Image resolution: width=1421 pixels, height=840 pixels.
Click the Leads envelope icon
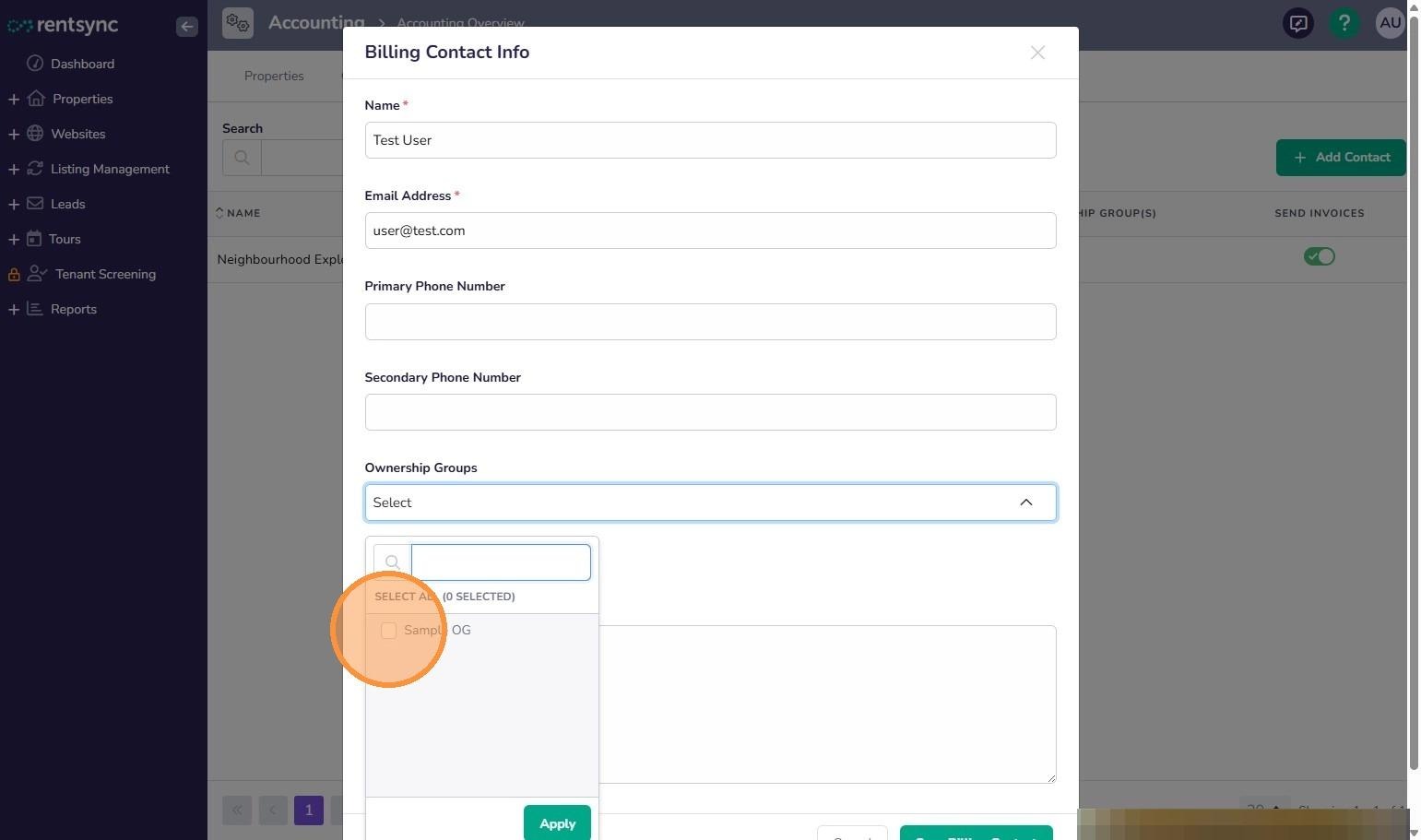[x=35, y=204]
